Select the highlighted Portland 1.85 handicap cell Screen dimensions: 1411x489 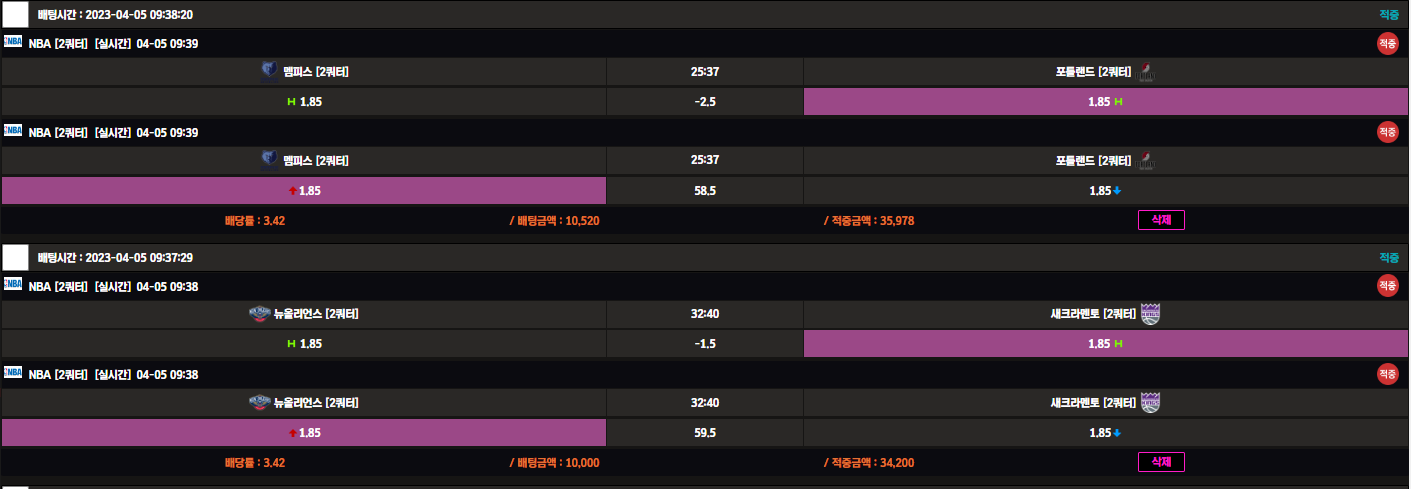click(x=1105, y=102)
